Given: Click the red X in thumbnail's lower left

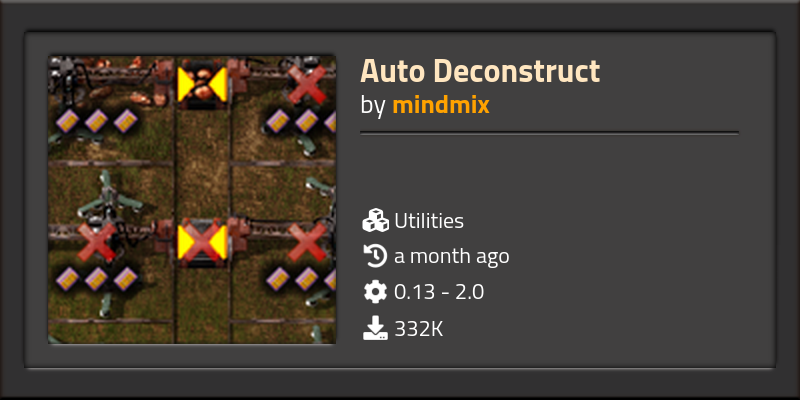Looking at the screenshot, I should click(x=97, y=241).
